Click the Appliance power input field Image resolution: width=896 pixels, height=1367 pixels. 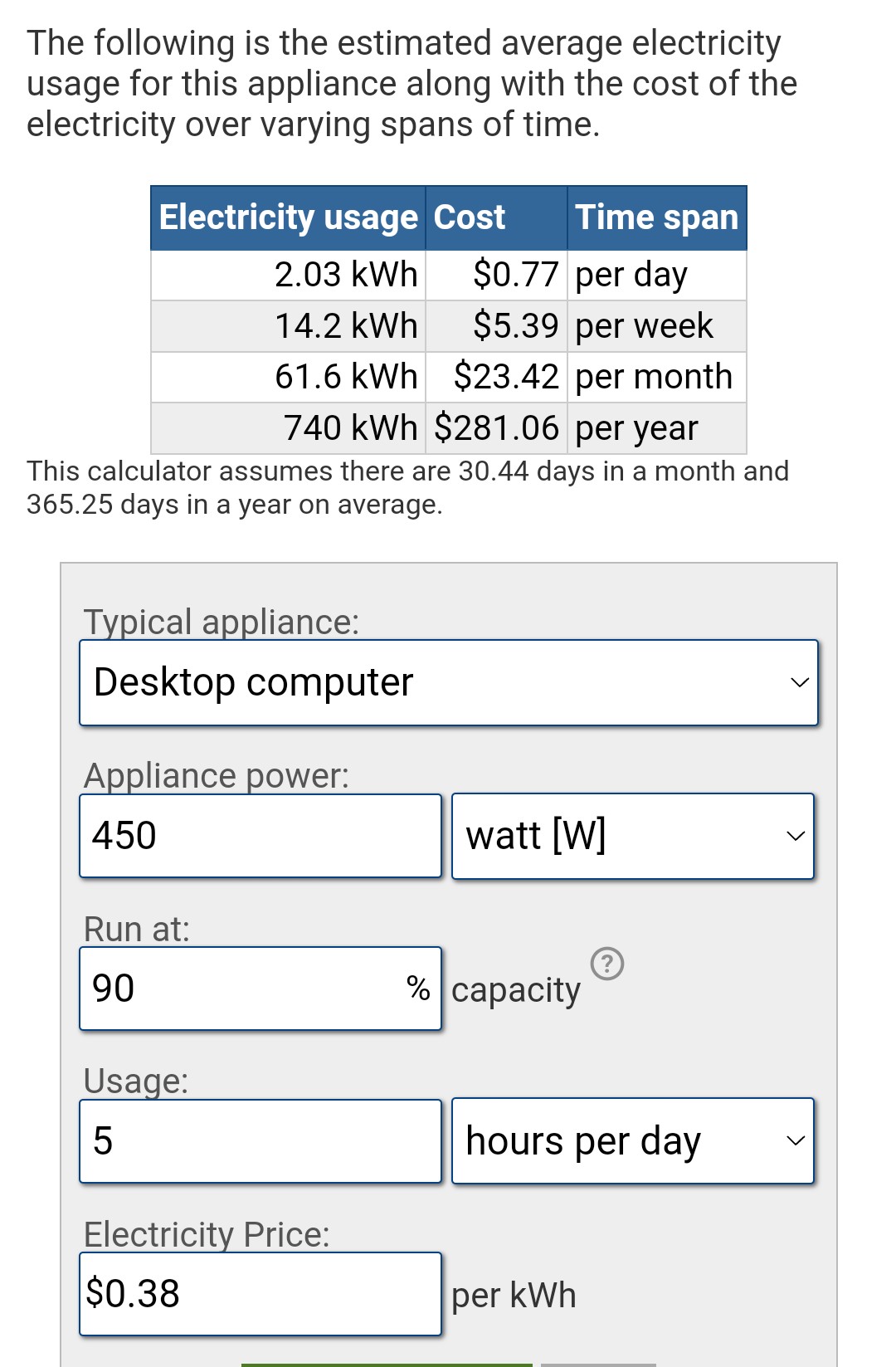click(x=261, y=836)
